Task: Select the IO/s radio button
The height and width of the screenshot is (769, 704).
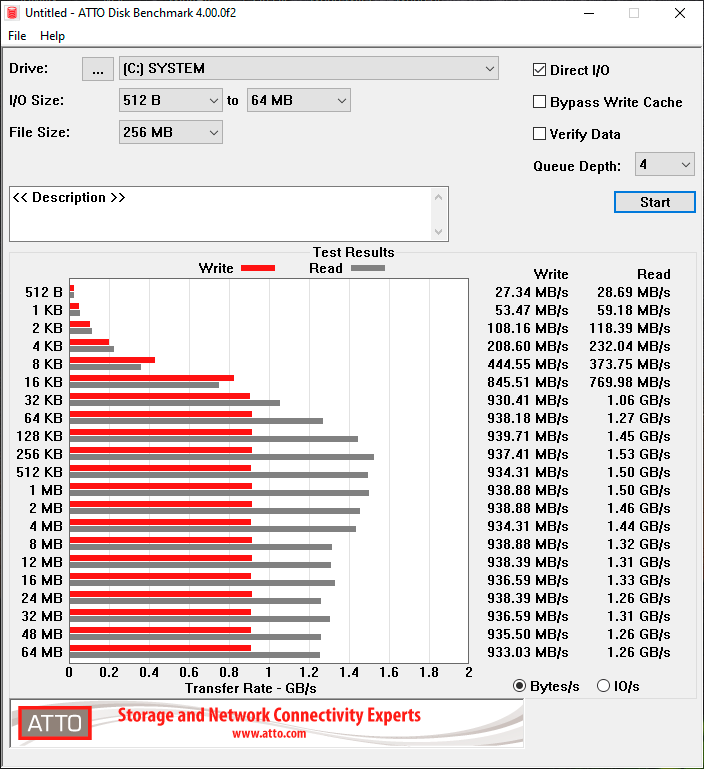Action: (603, 686)
